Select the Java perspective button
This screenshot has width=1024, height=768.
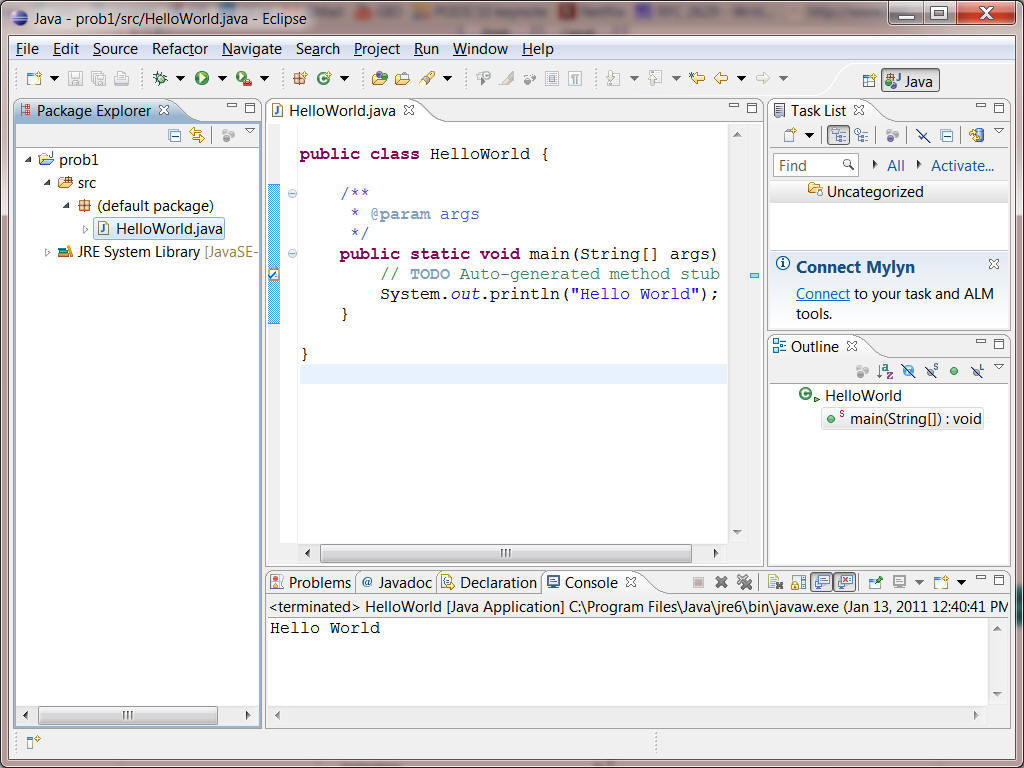point(910,80)
